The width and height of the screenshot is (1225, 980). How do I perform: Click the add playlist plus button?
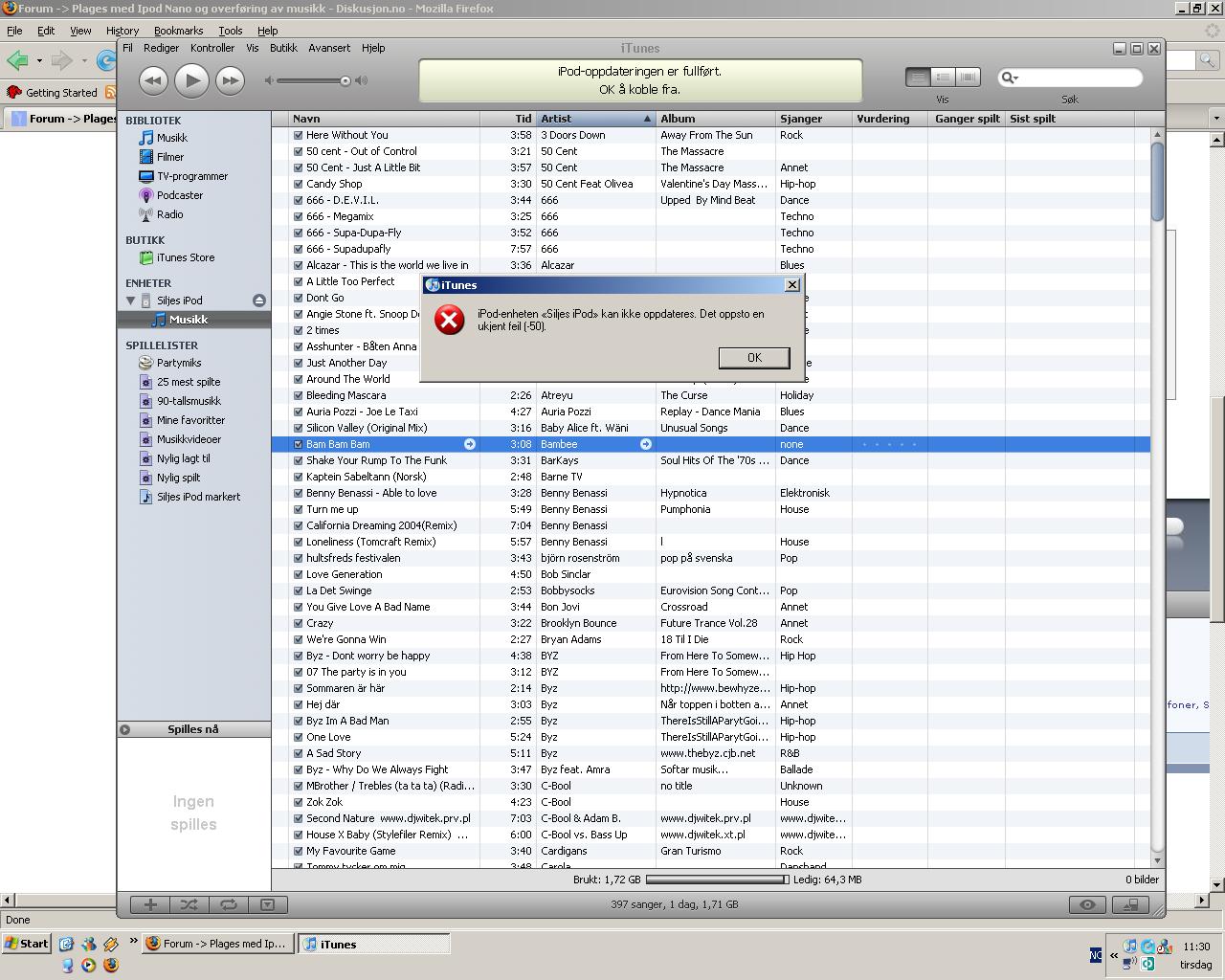(x=150, y=904)
